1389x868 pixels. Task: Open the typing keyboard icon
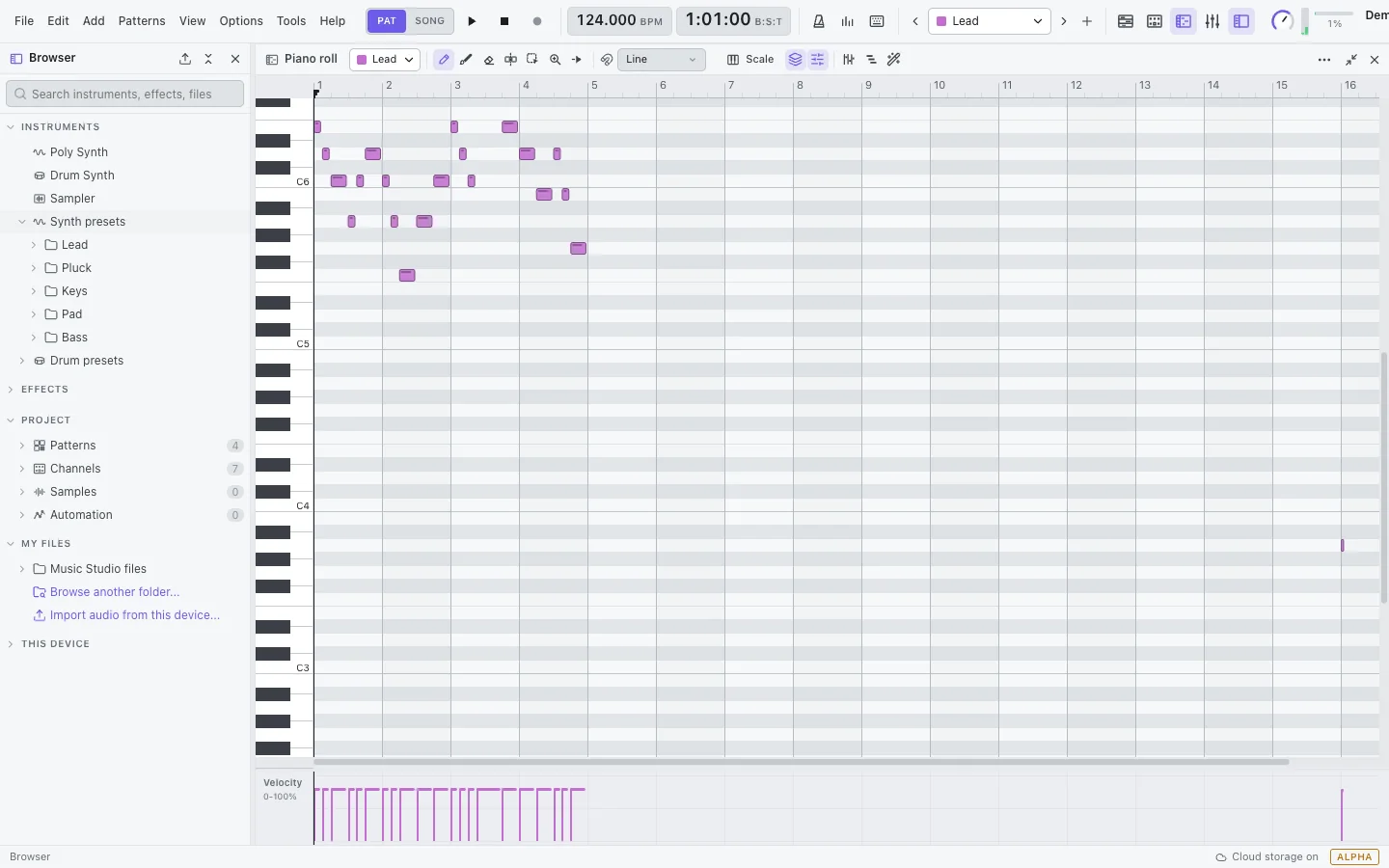(x=877, y=21)
